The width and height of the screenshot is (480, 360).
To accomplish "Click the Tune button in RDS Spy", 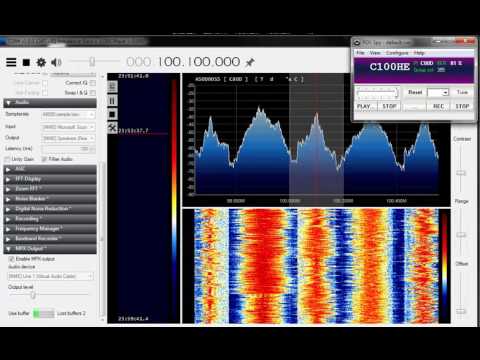I will (462, 92).
